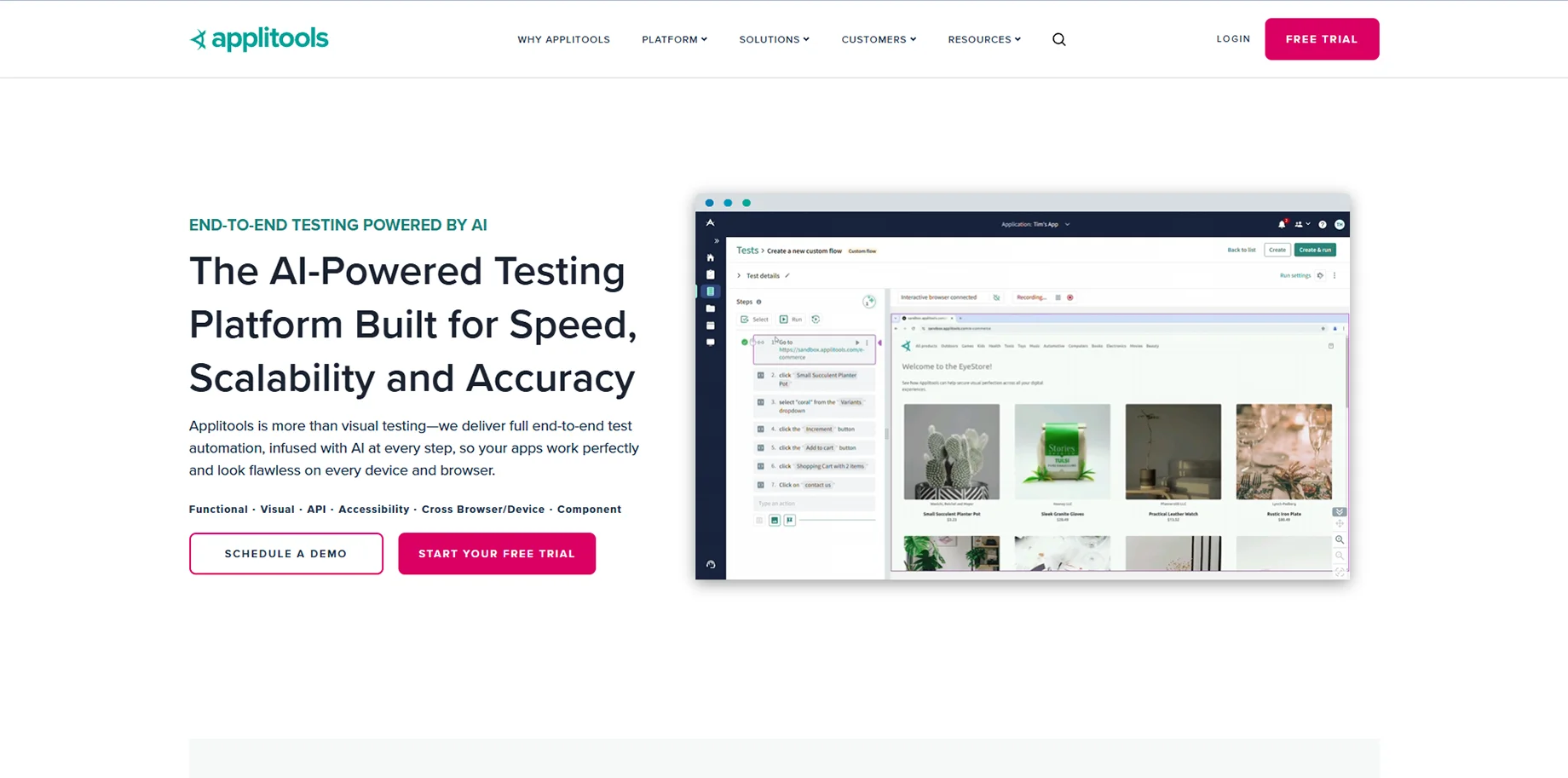This screenshot has height=778, width=1568.
Task: Click START YOUR FREE TRIAL button
Action: (x=497, y=554)
